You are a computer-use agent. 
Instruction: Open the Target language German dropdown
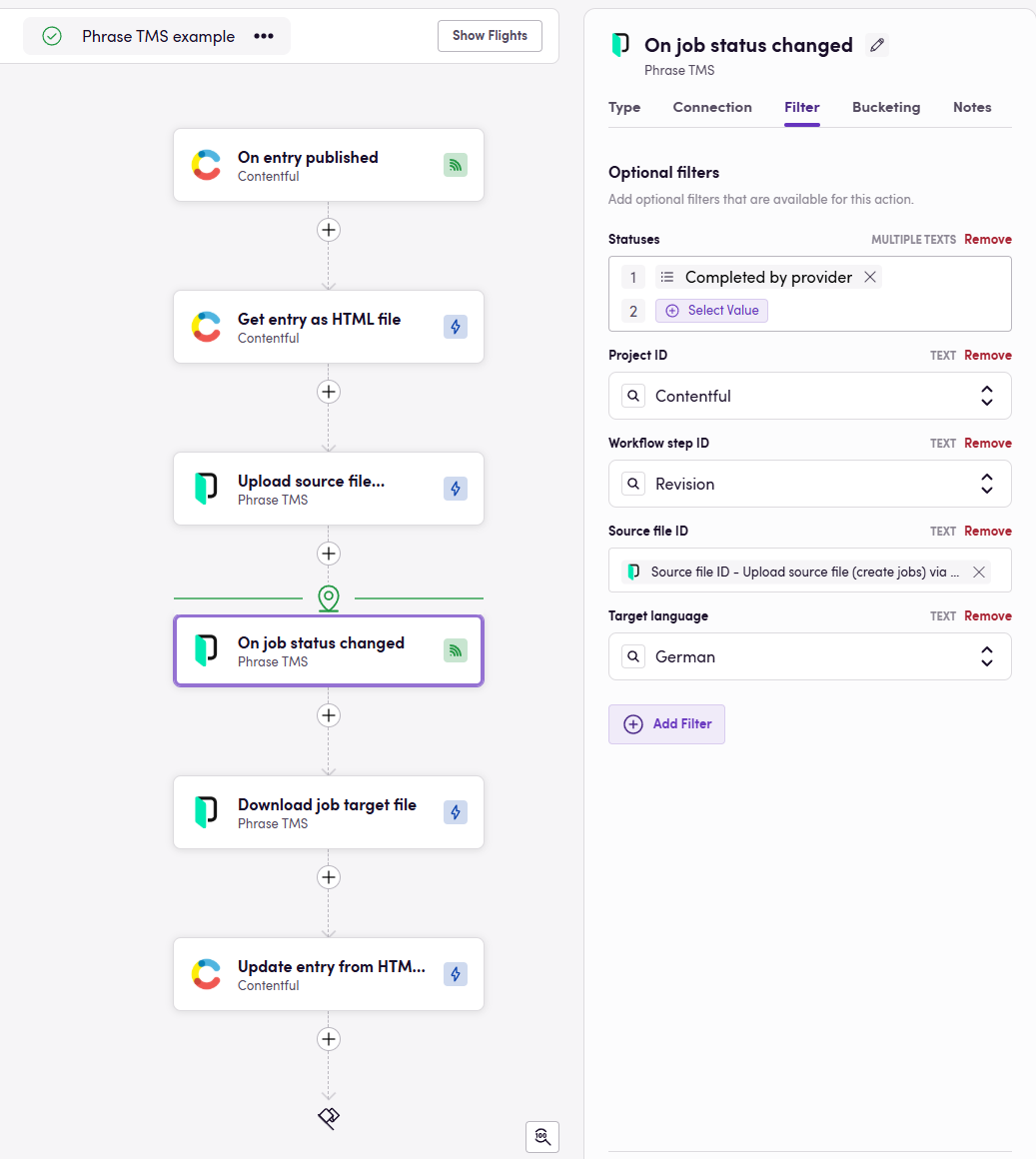(x=810, y=657)
